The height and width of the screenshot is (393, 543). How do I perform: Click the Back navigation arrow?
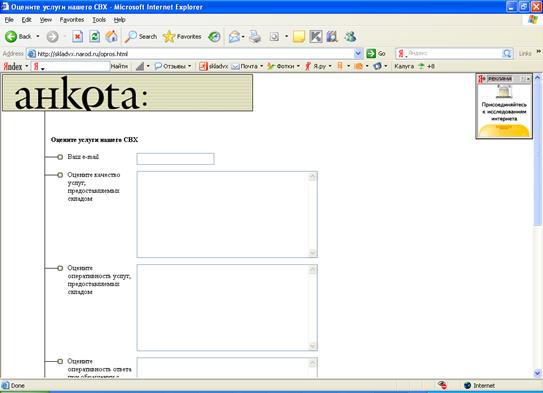pyautogui.click(x=11, y=36)
